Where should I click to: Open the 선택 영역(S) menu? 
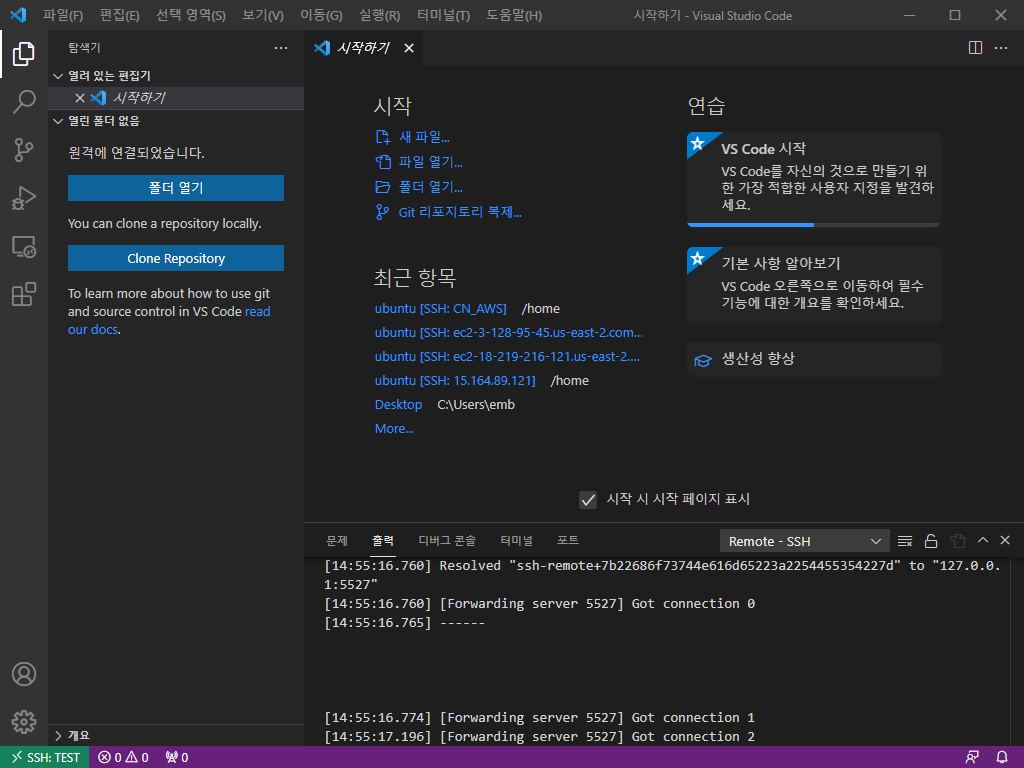191,15
